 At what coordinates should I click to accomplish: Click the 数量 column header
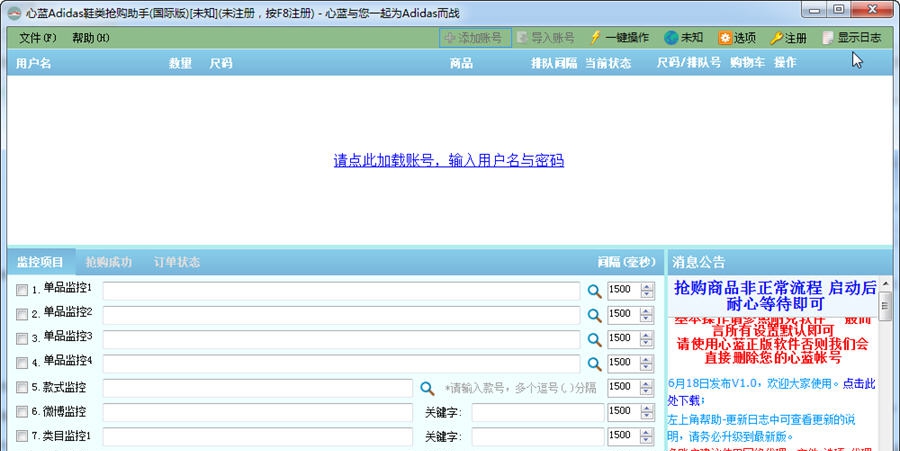coord(180,63)
